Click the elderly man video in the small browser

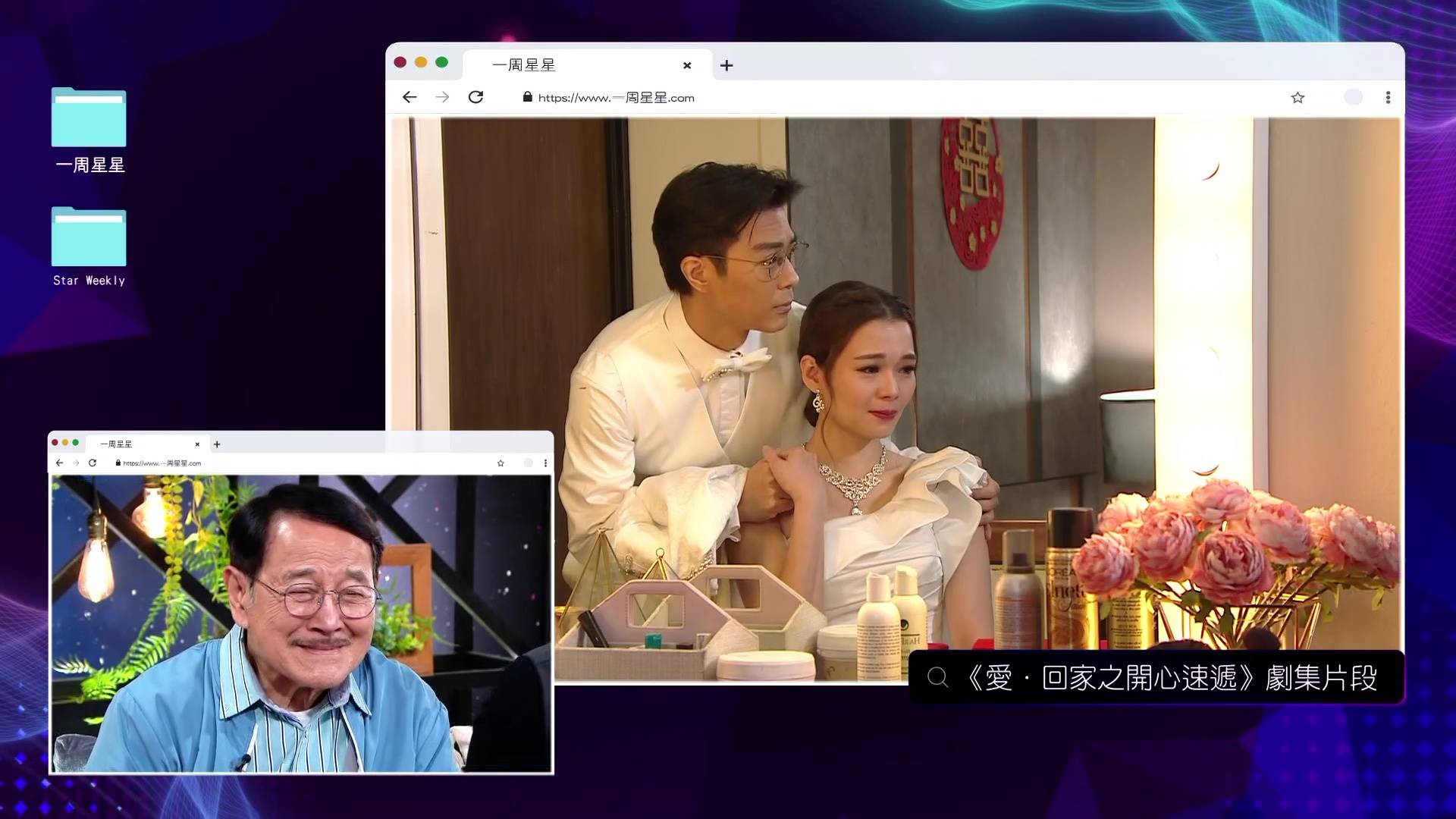[301, 623]
